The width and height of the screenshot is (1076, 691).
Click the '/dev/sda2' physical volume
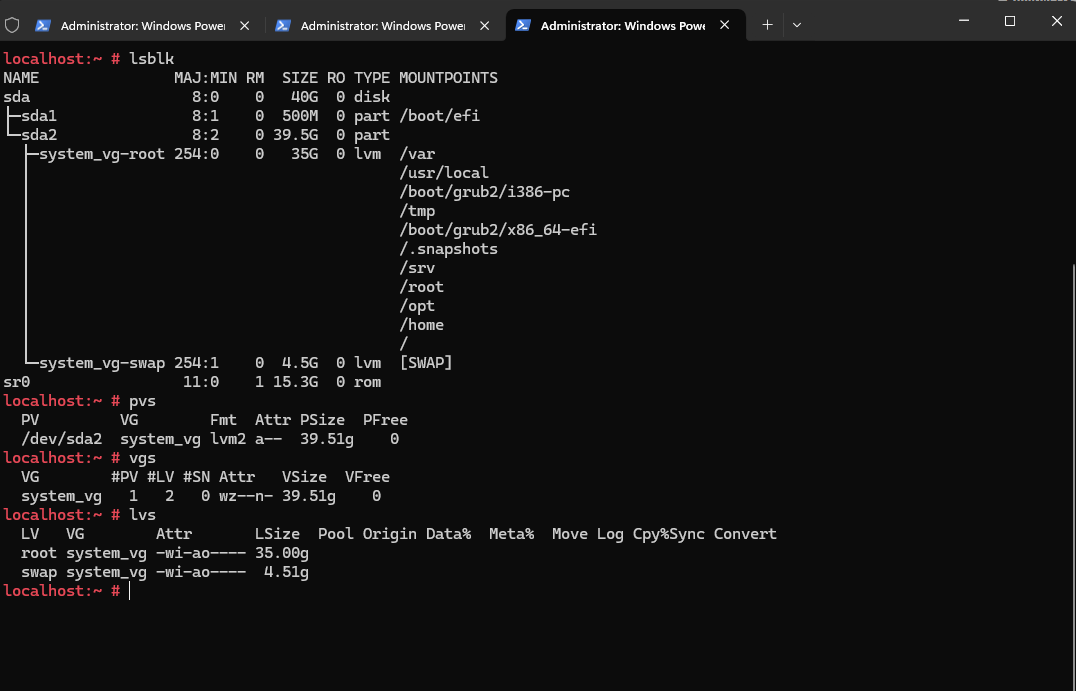[61, 439]
